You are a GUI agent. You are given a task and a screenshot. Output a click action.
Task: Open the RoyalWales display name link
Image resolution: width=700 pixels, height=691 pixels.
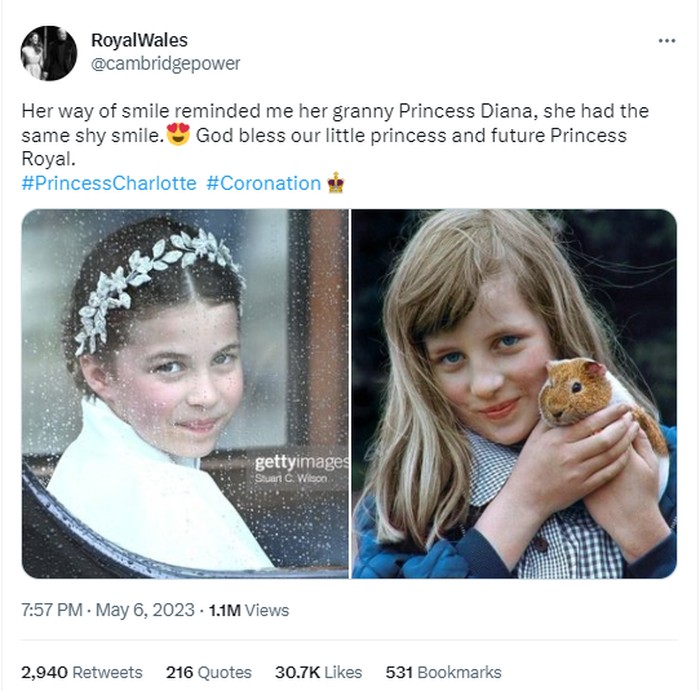click(x=139, y=40)
